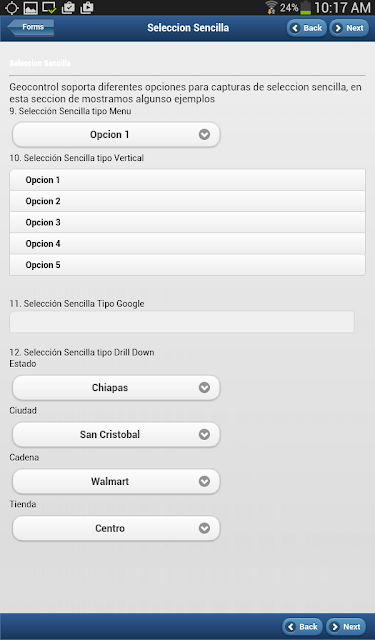Expand the Centro tienda dropdown
The height and width of the screenshot is (640, 375).
[116, 528]
